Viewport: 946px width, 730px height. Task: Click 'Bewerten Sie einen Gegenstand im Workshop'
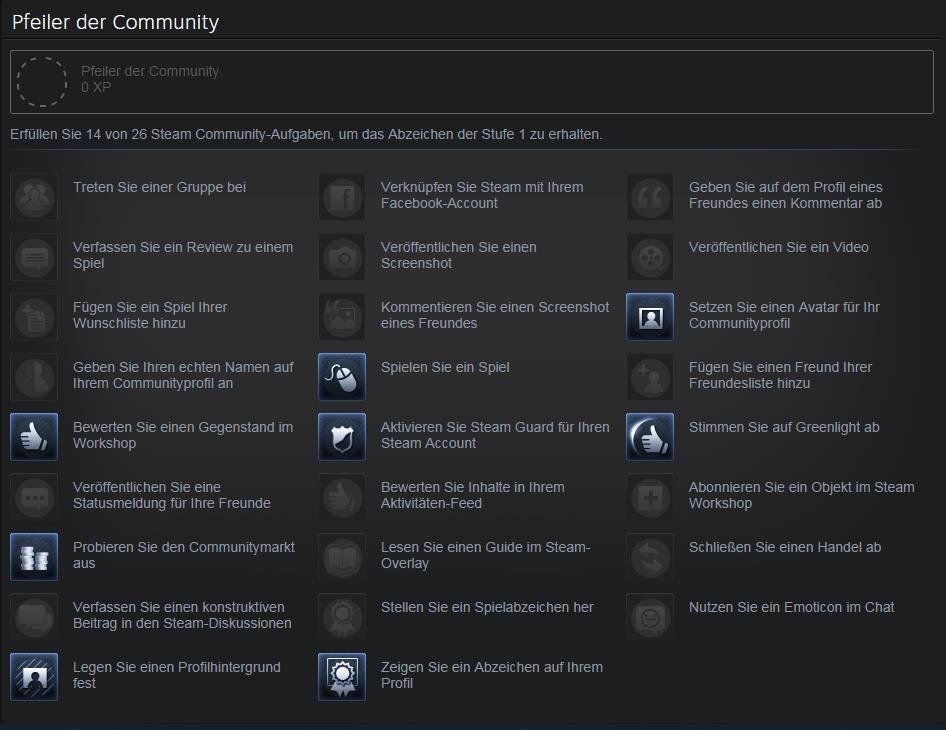point(183,435)
